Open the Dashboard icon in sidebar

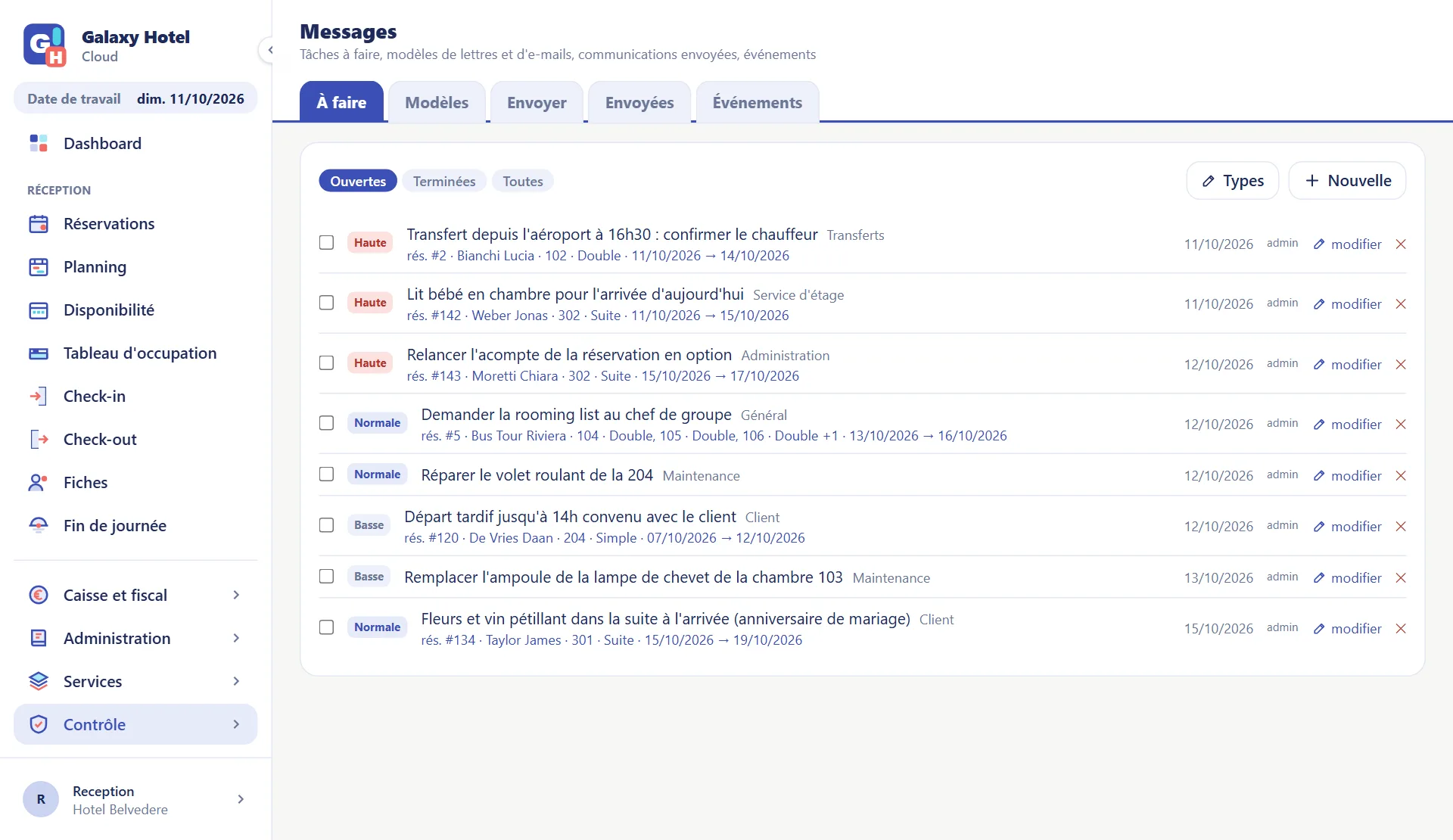tap(39, 143)
